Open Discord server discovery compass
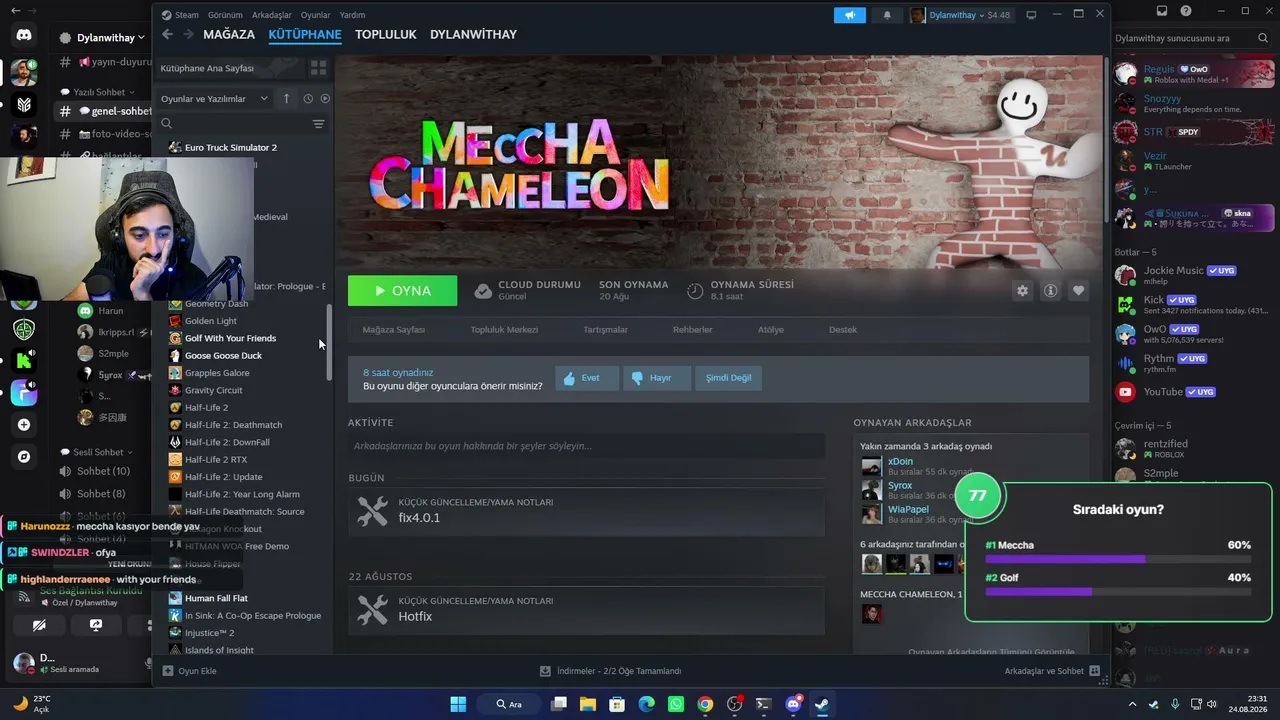 [24, 457]
